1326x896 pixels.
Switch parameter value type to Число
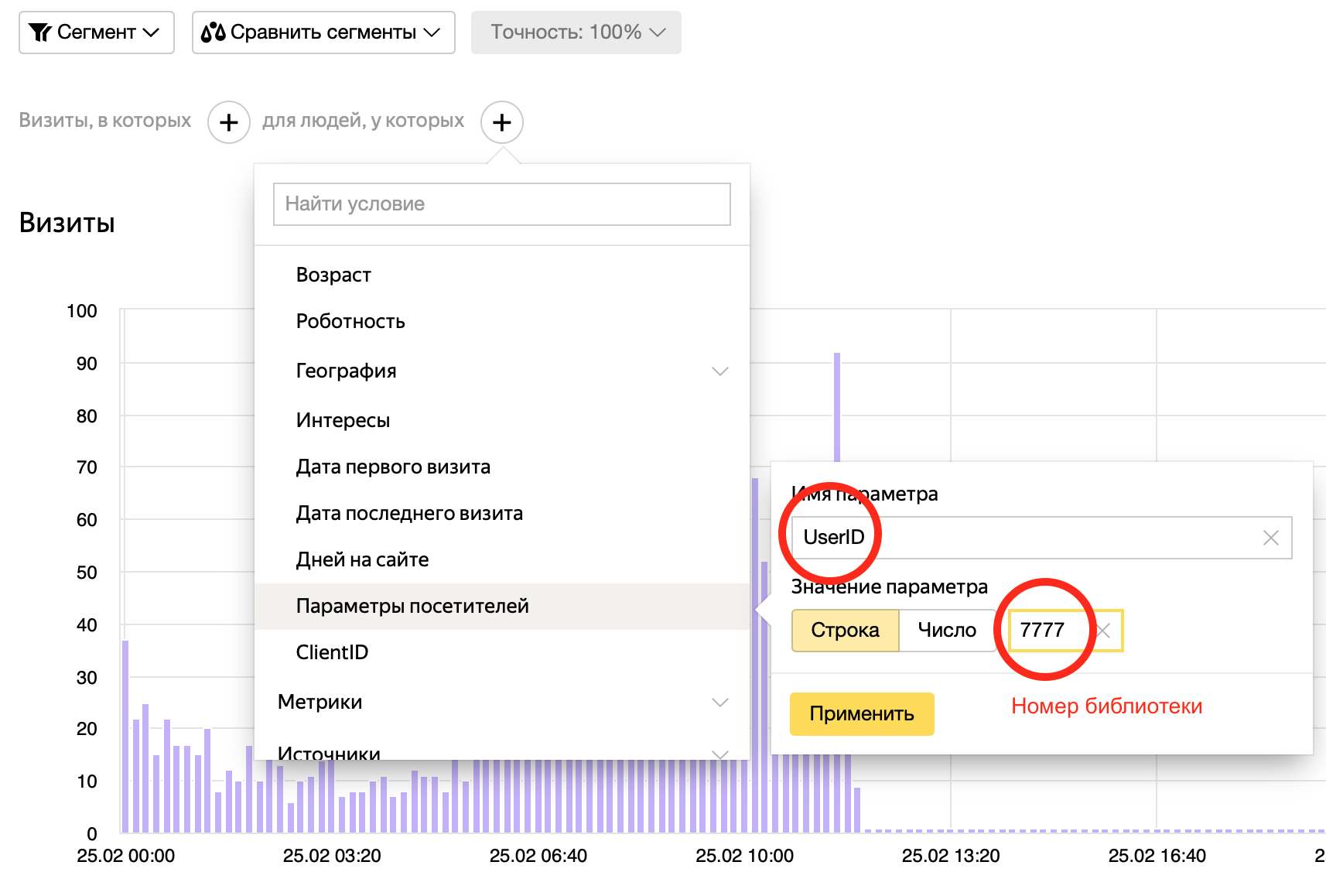[946, 631]
